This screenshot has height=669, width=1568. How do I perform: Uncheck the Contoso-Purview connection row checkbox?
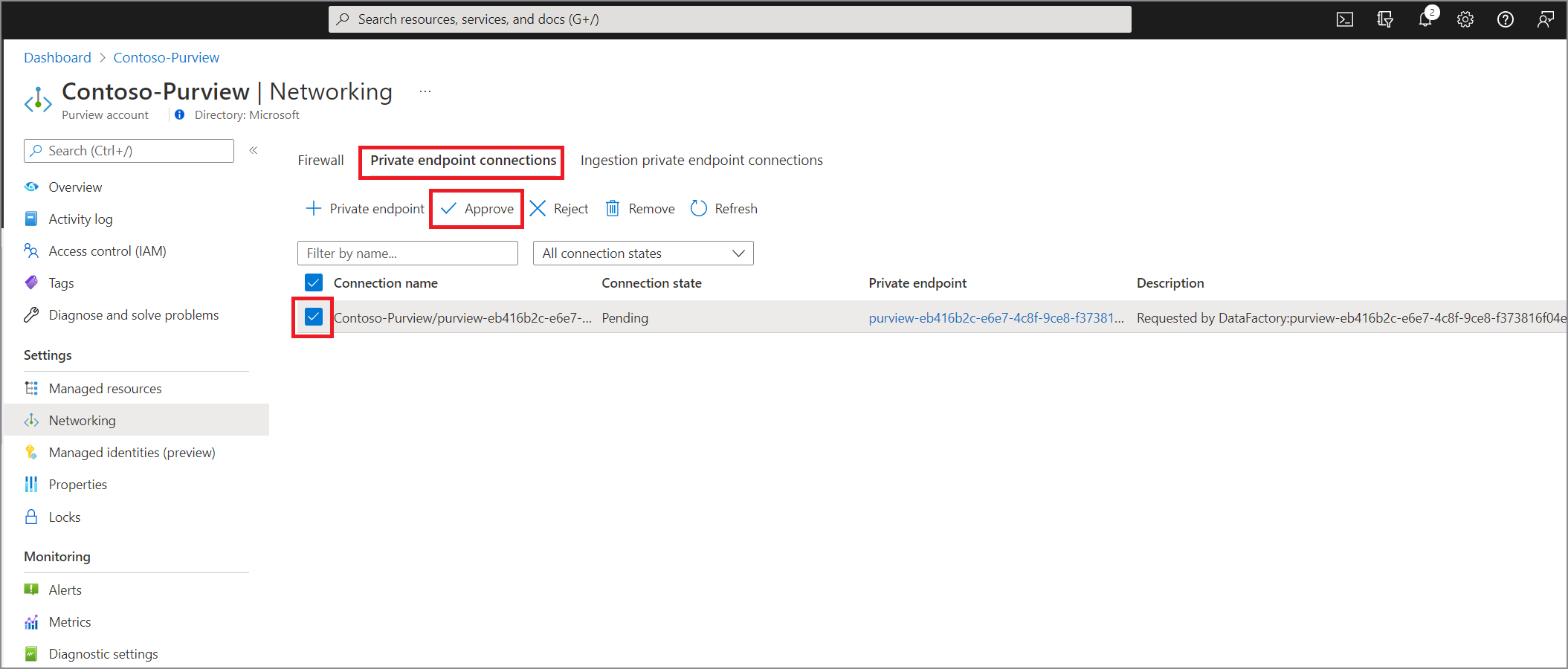(314, 317)
